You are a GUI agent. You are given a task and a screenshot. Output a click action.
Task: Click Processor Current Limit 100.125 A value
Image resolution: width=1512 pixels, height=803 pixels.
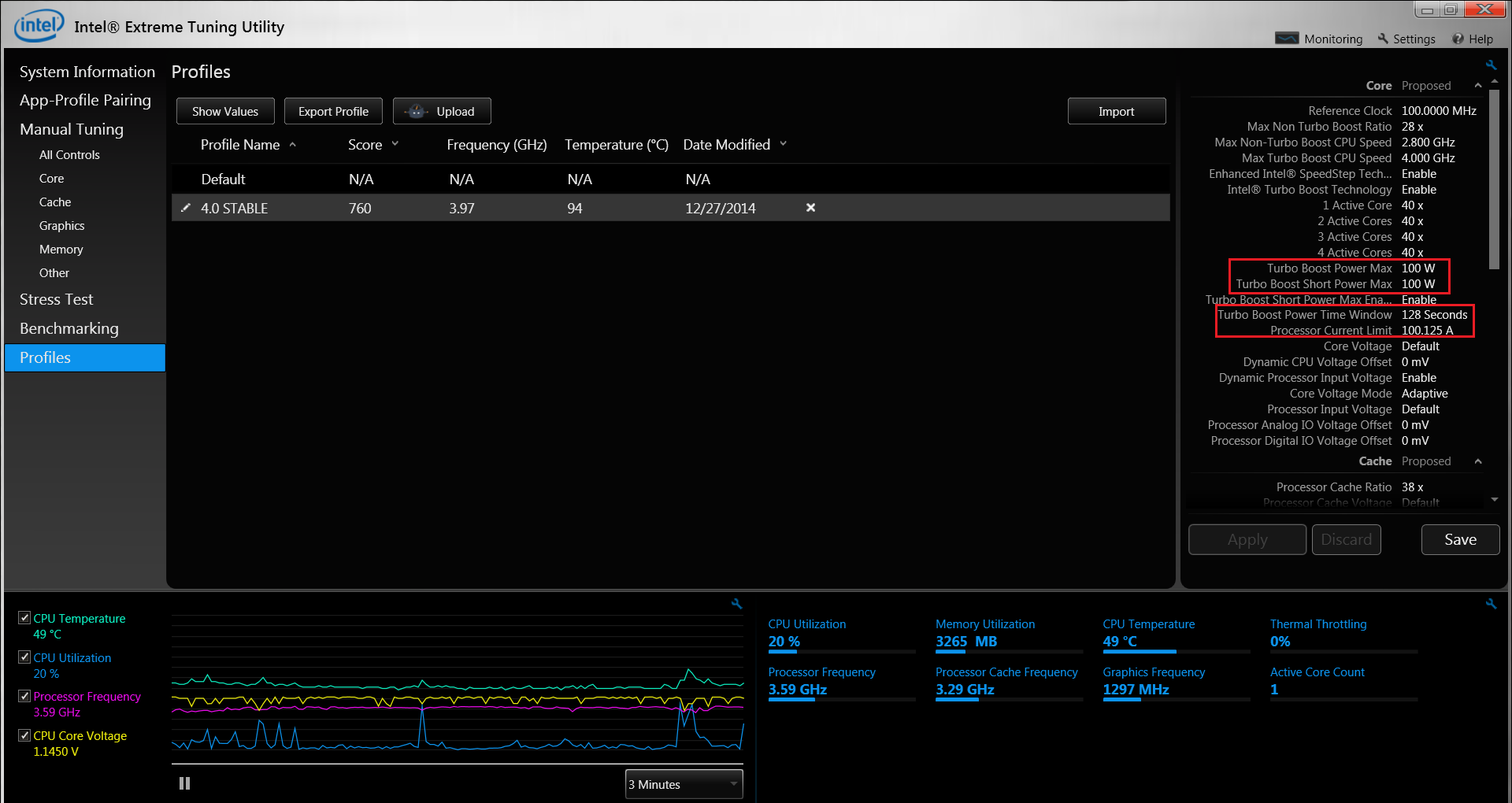pos(1427,331)
